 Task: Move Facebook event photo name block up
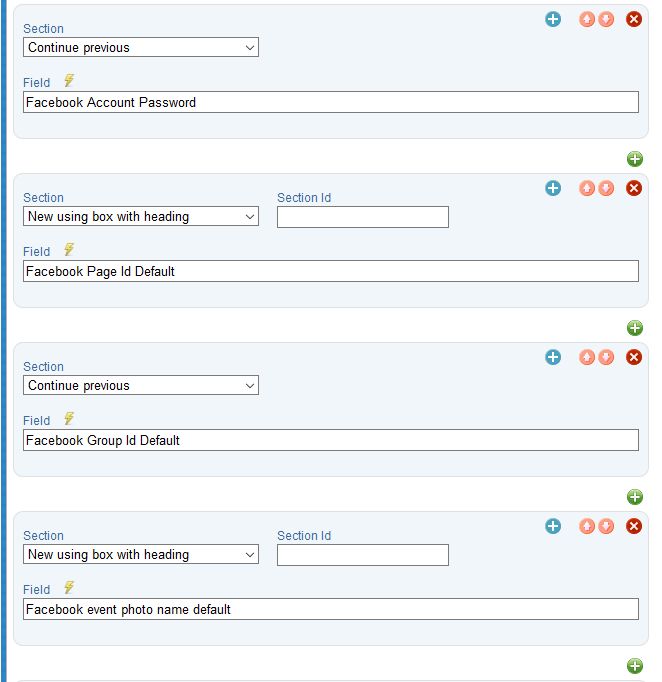point(587,526)
